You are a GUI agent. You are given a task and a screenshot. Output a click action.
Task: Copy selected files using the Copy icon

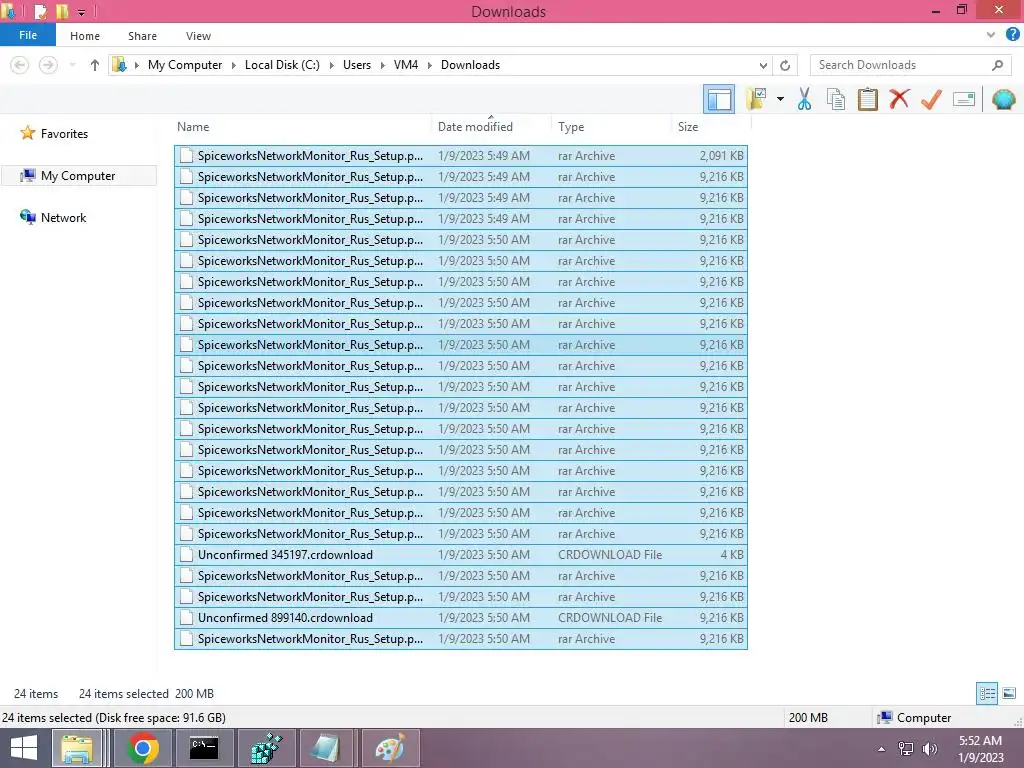point(836,99)
